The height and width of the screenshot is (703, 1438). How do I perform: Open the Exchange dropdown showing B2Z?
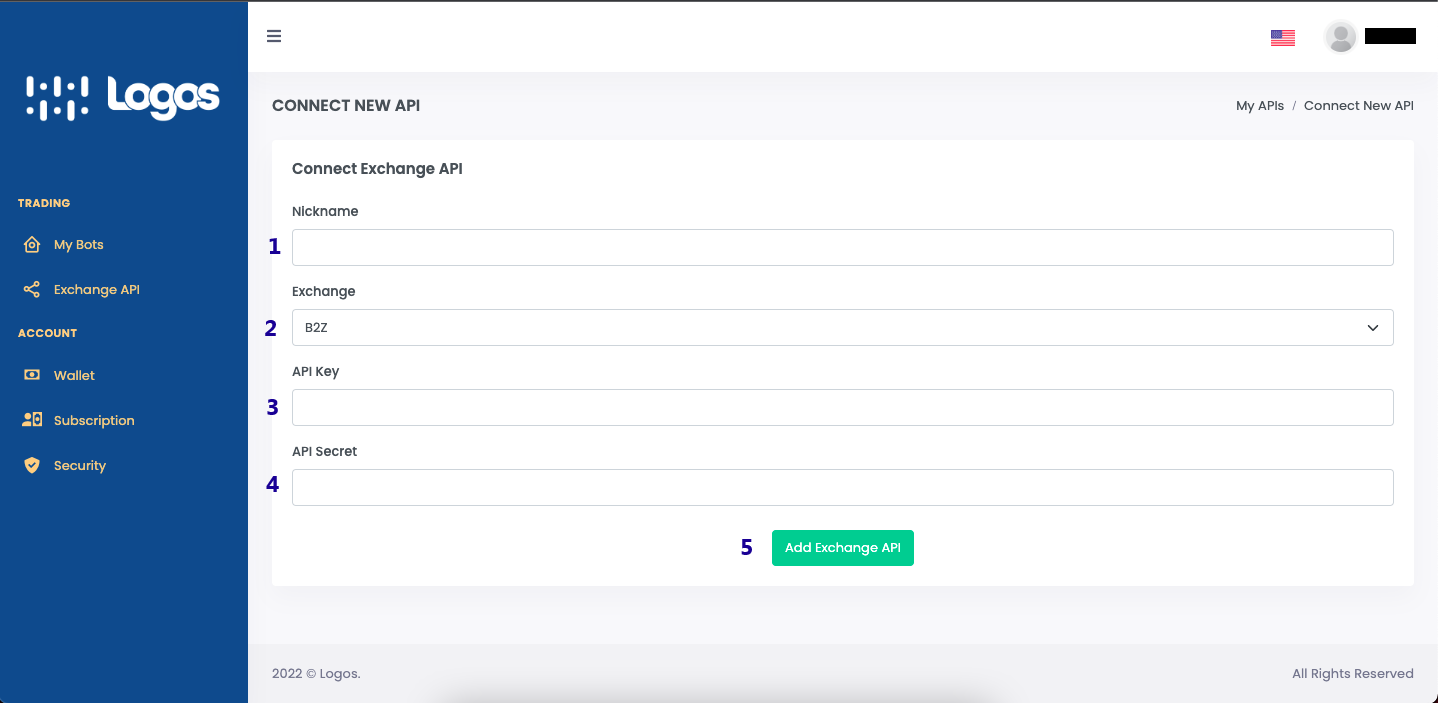coord(842,327)
